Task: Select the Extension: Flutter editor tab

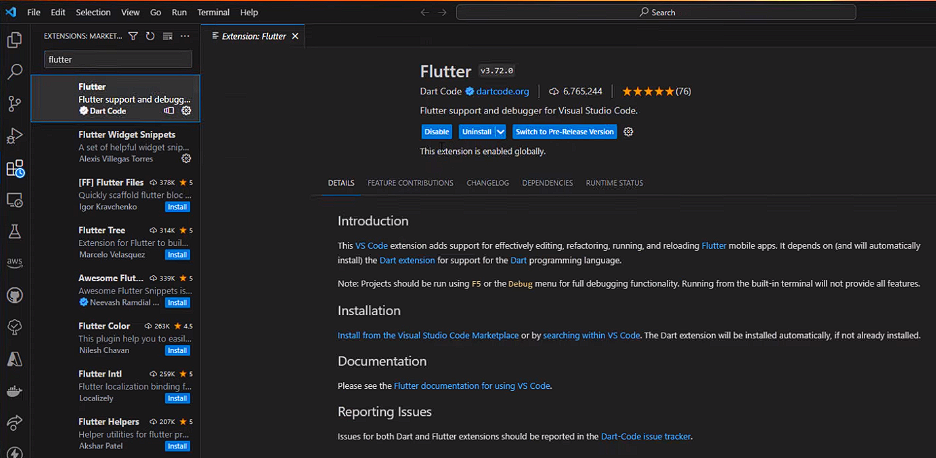Action: click(253, 36)
